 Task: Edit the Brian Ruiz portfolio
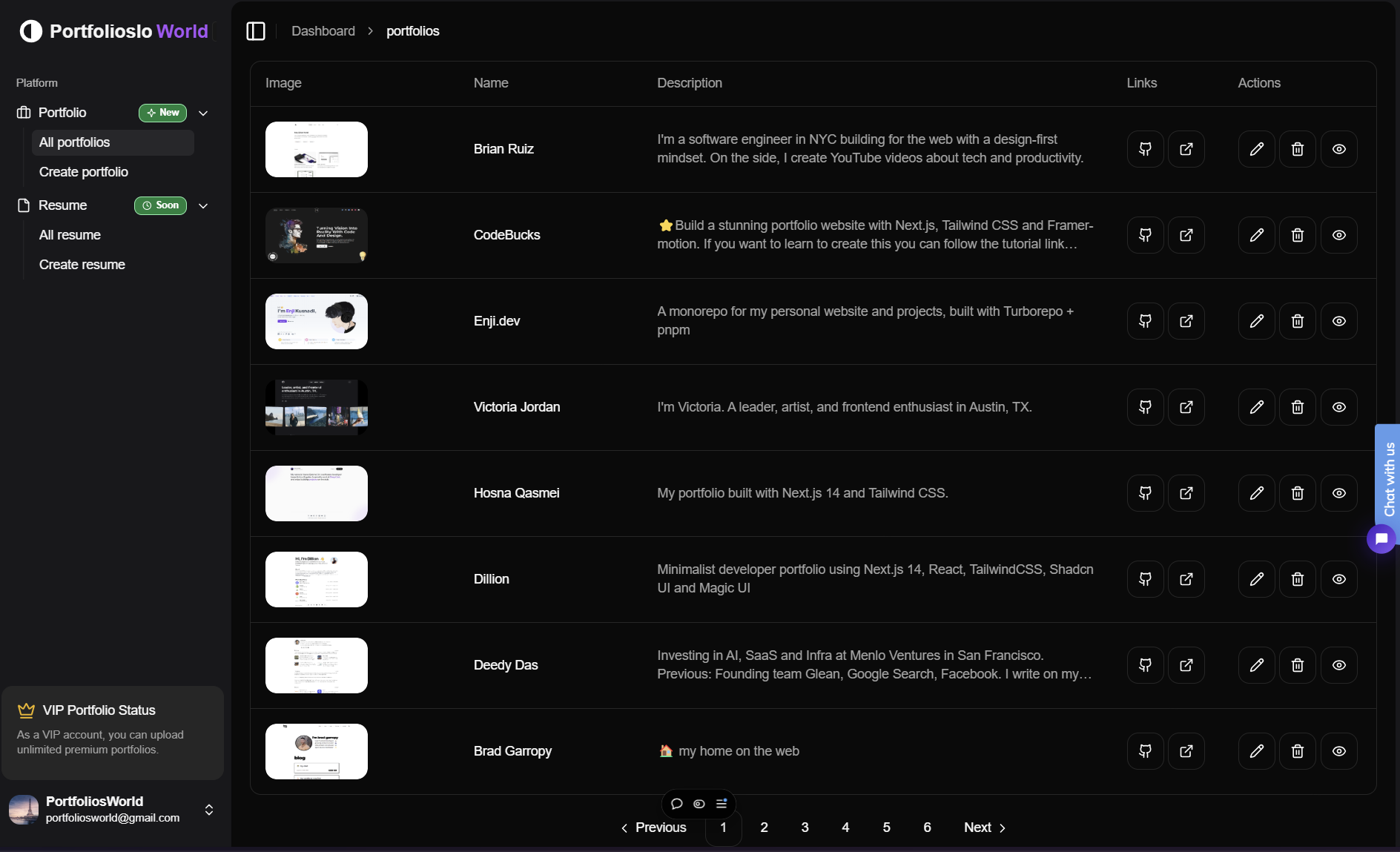[1257, 149]
